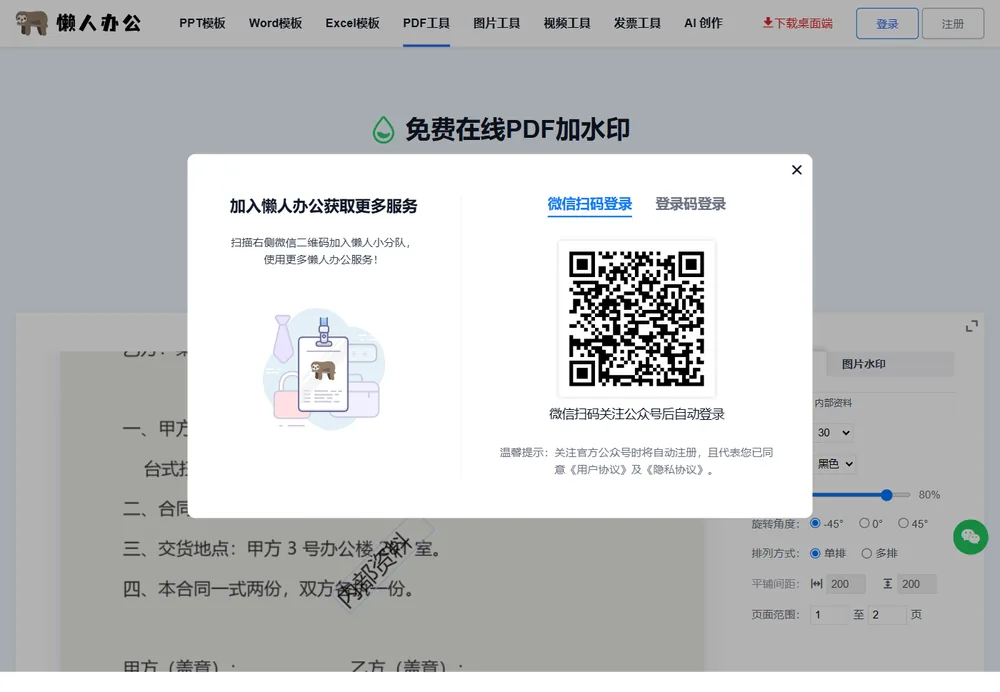Click the WeChat QR code image
This screenshot has width=1000, height=692.
636,319
